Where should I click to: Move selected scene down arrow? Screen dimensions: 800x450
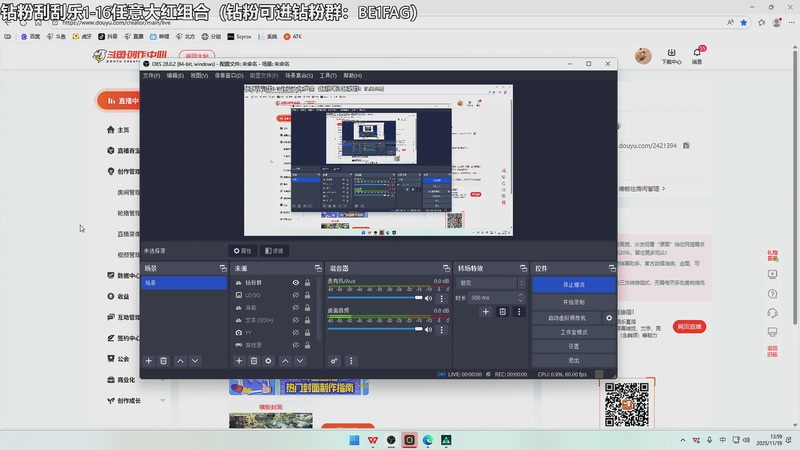click(195, 361)
